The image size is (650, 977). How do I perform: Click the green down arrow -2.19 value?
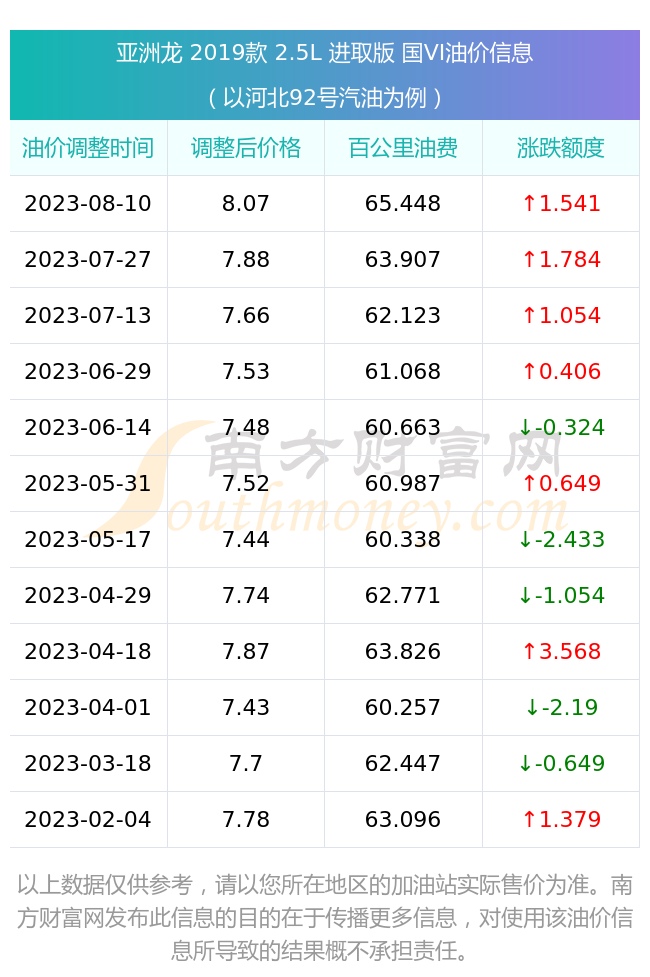pos(561,708)
